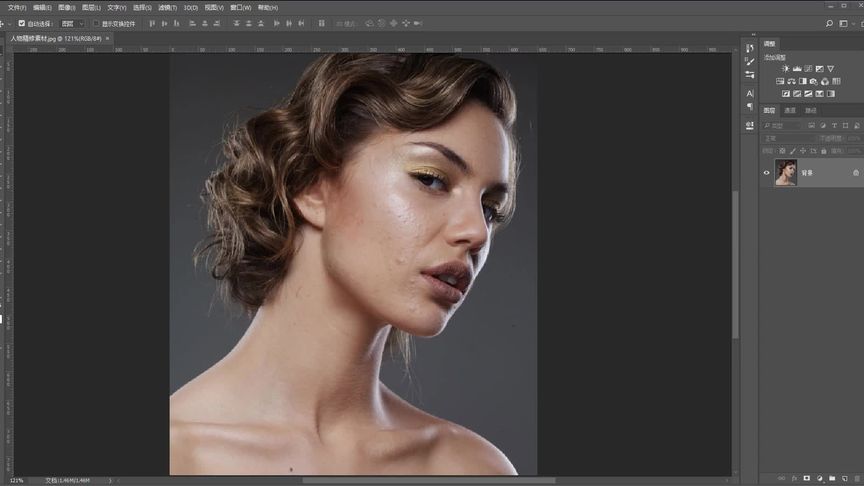
Task: Open the History panel icon in dock
Action: [x=750, y=48]
